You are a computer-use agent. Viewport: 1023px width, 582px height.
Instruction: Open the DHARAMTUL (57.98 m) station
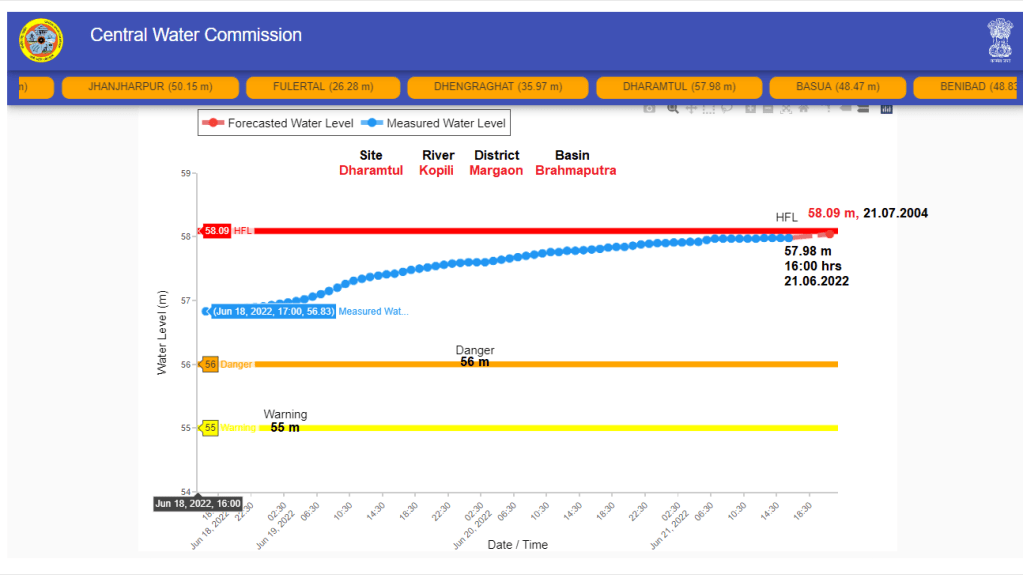678,87
